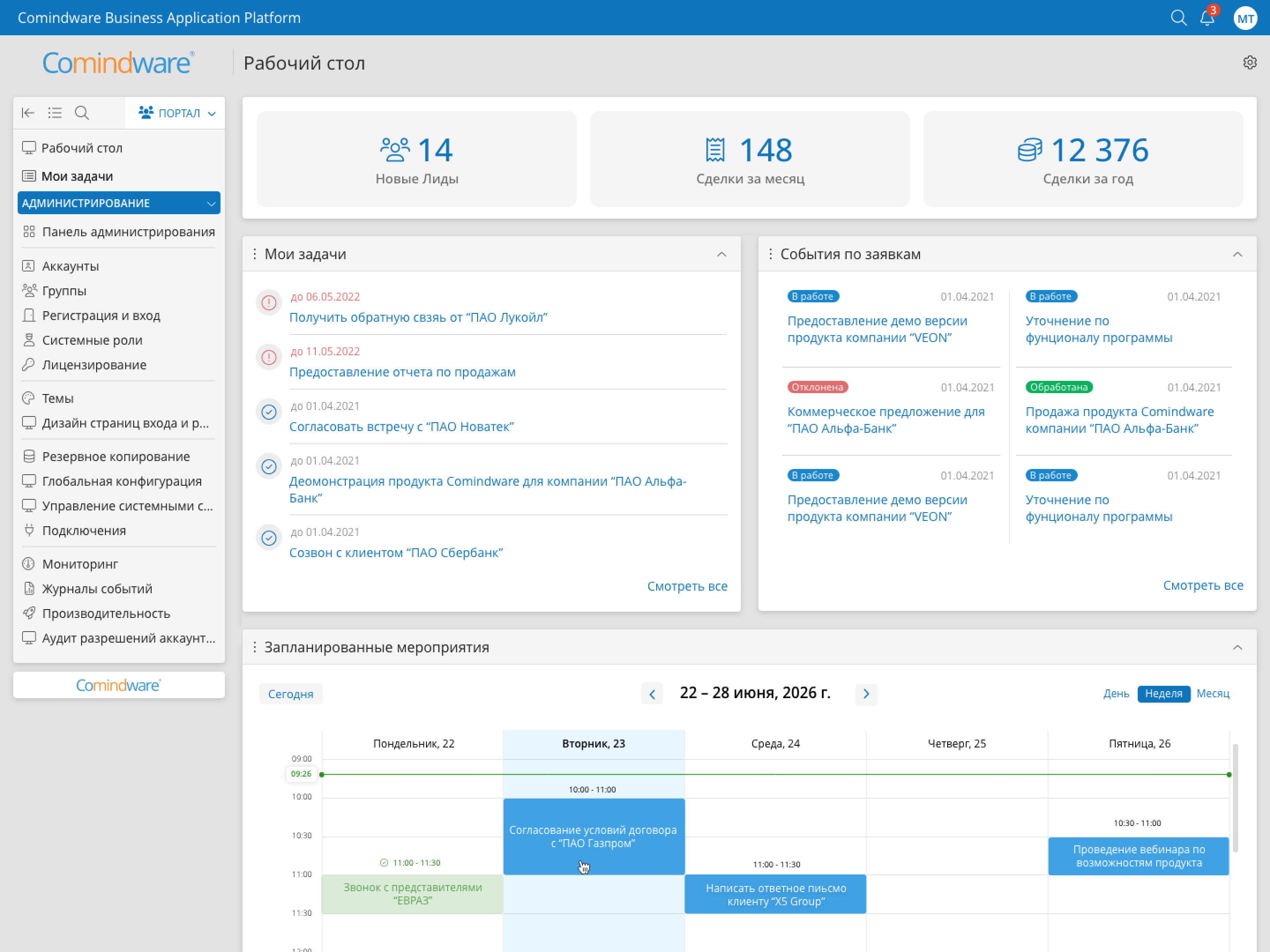Go to next week in calendar

tap(866, 694)
